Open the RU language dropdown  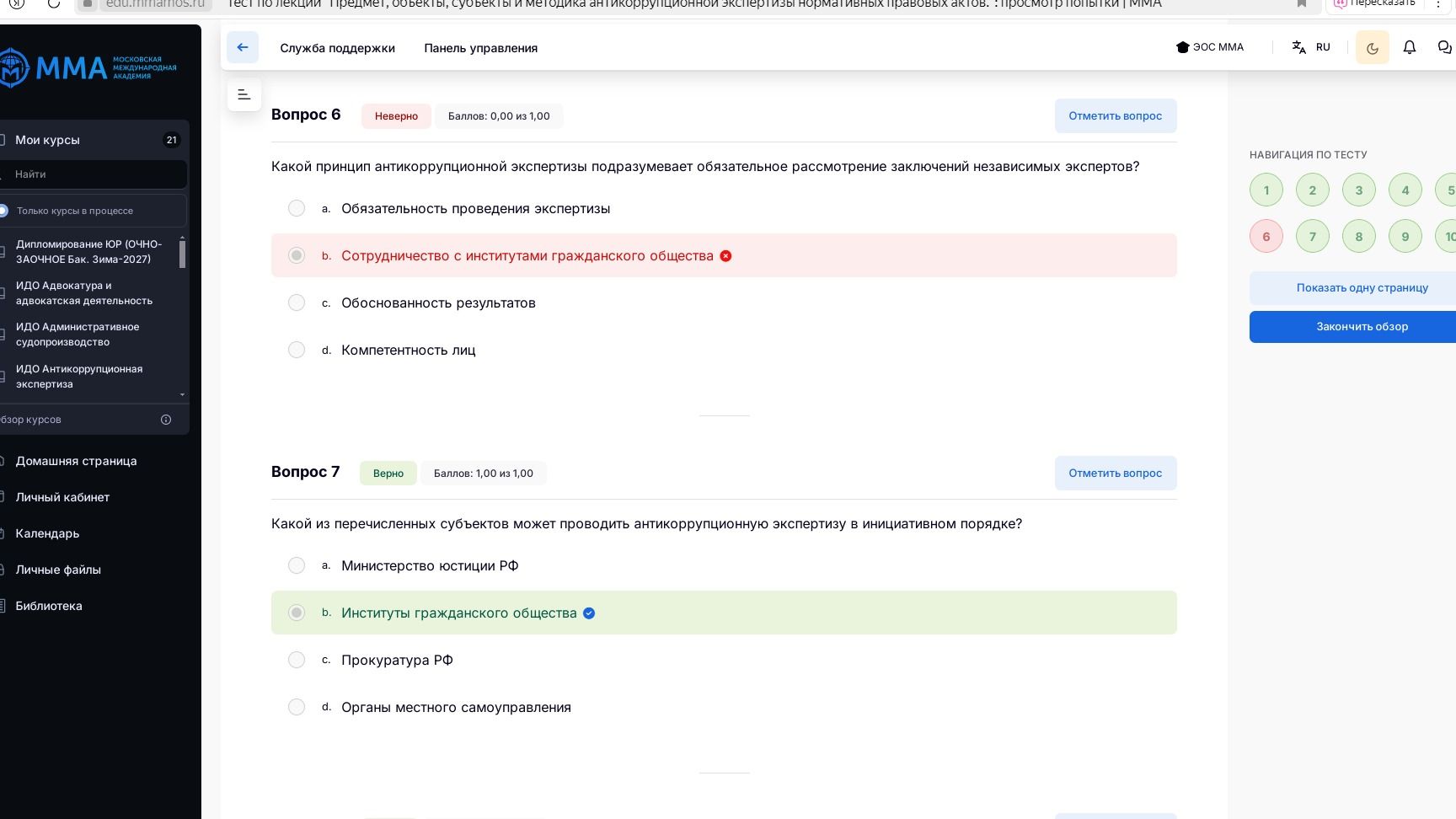[x=1323, y=47]
